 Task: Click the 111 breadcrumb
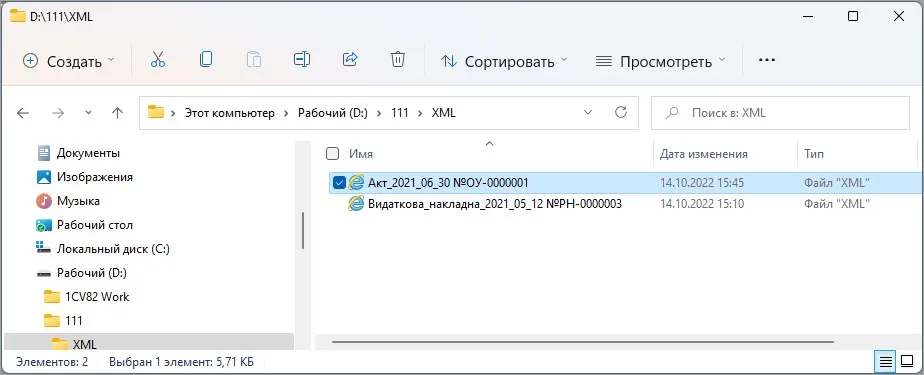click(x=400, y=113)
